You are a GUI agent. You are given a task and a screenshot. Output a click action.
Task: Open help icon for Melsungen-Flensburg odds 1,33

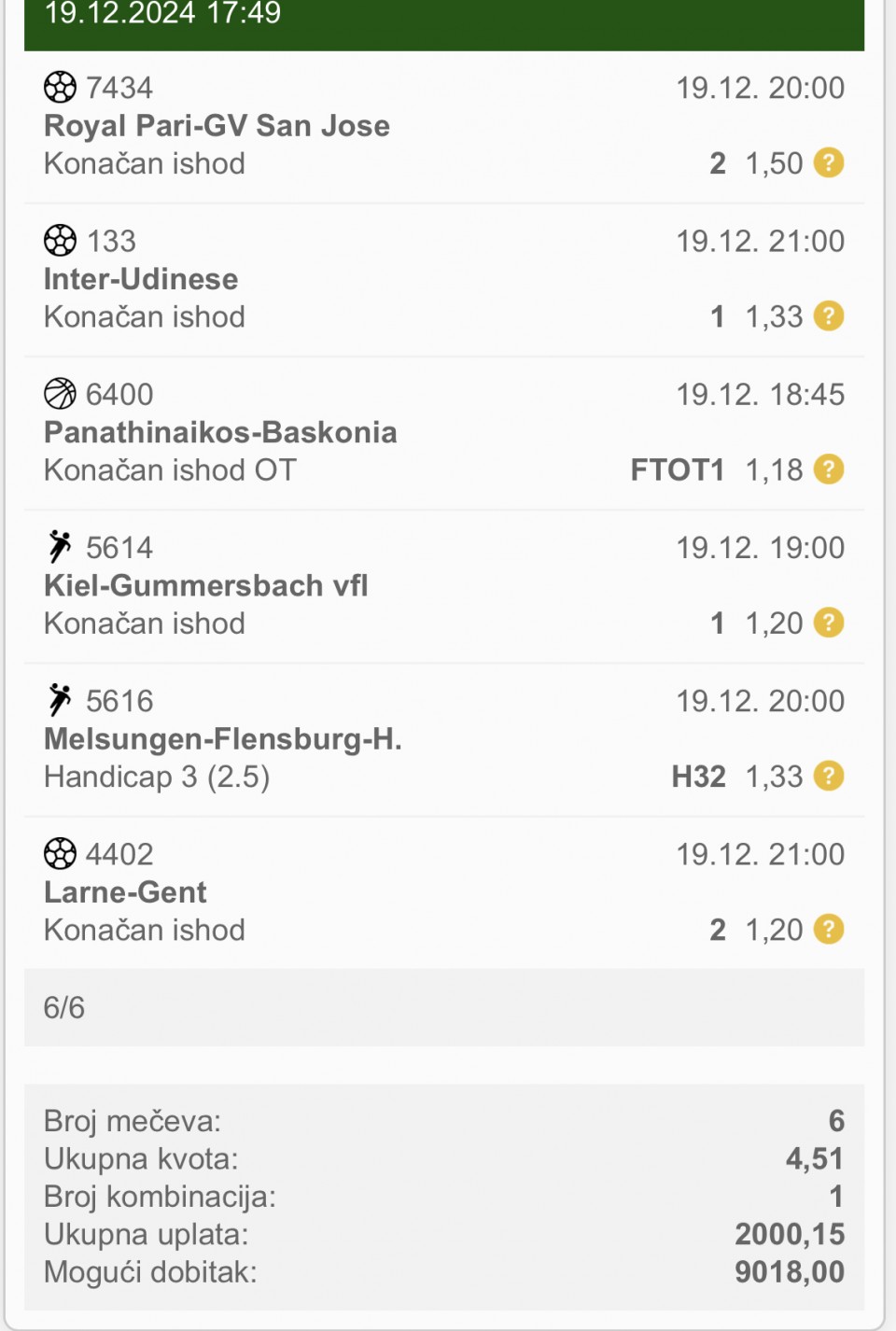[829, 776]
